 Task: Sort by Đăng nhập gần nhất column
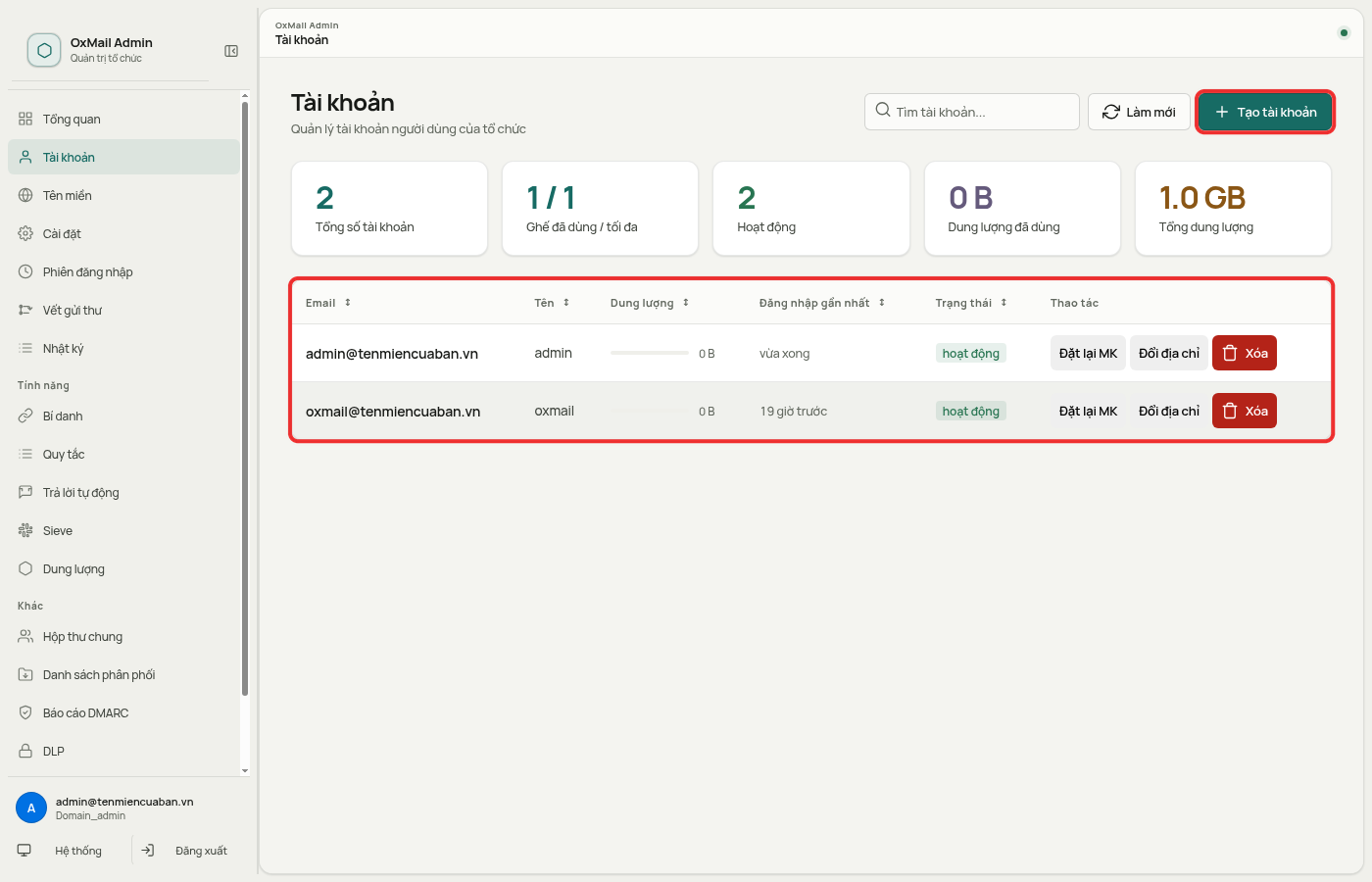[x=822, y=303]
